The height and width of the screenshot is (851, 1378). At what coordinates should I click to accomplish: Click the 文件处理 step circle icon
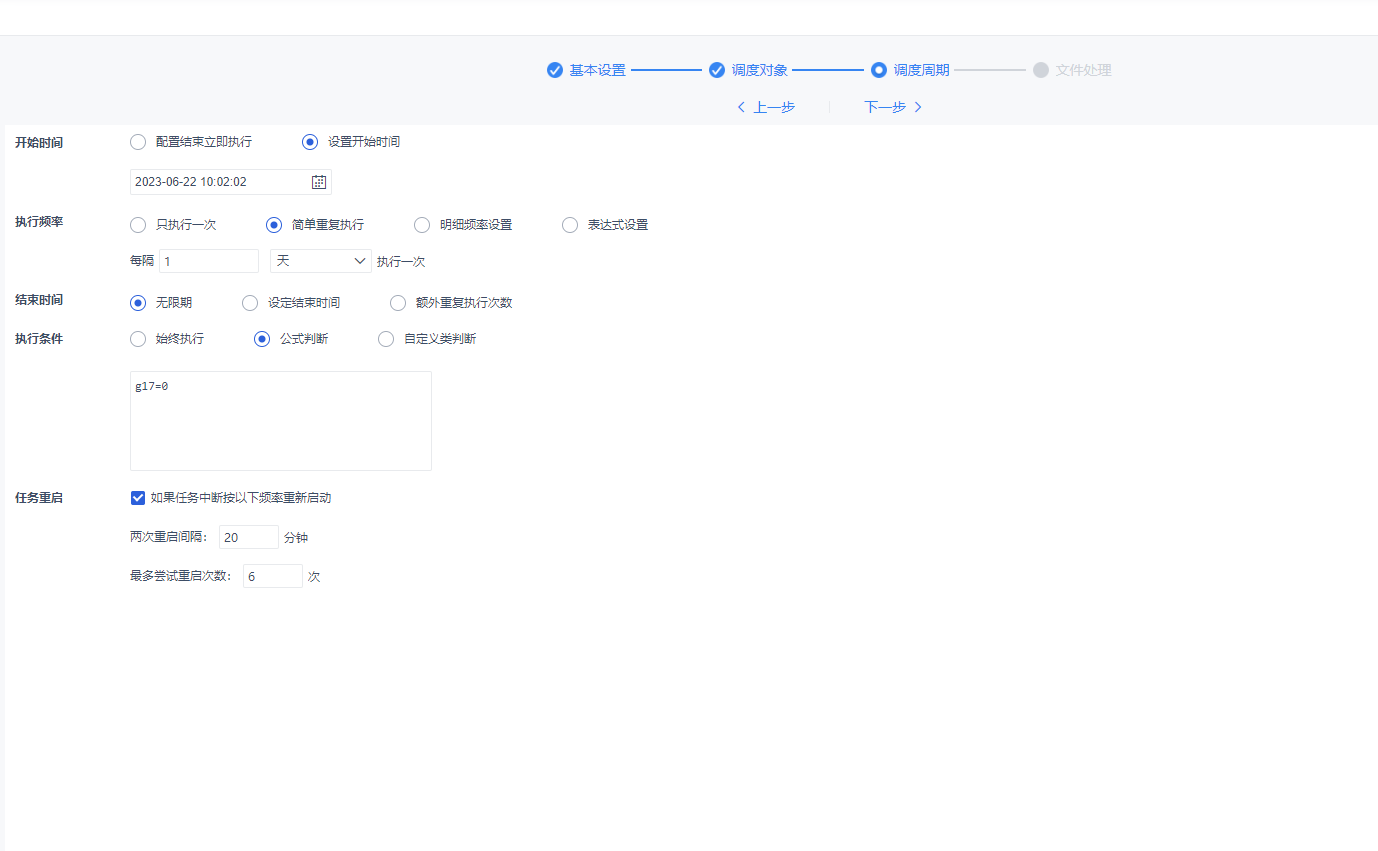tap(1041, 70)
